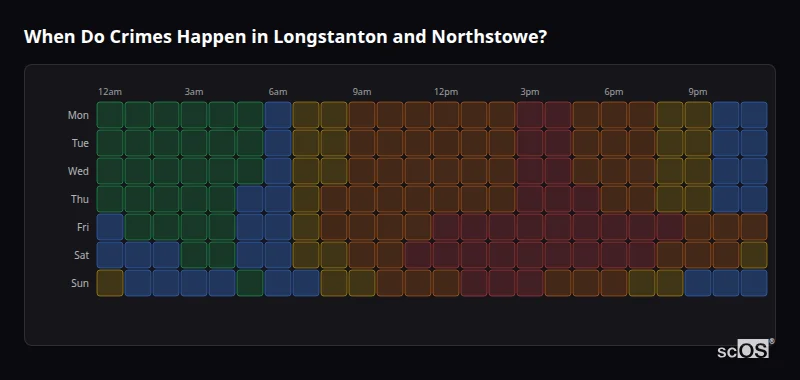Pick the Thursday 11pm blue cell
The width and height of the screenshot is (800, 380).
point(754,199)
